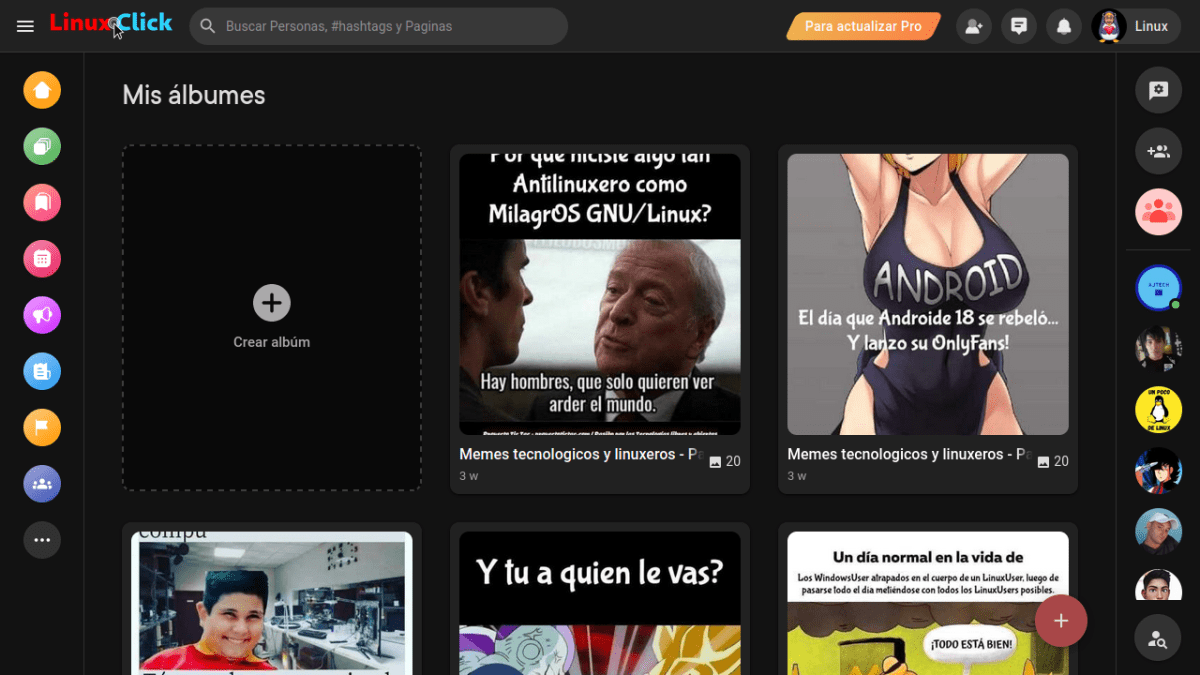The width and height of the screenshot is (1200, 675).
Task: Open the purple megaphone sidebar icon
Action: click(x=42, y=315)
